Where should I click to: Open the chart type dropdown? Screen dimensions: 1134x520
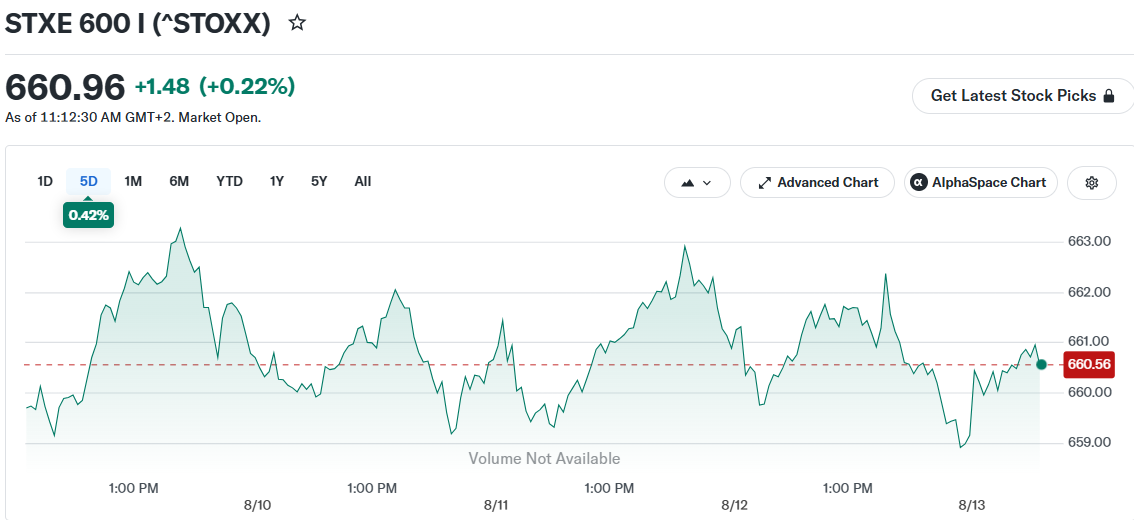[697, 182]
